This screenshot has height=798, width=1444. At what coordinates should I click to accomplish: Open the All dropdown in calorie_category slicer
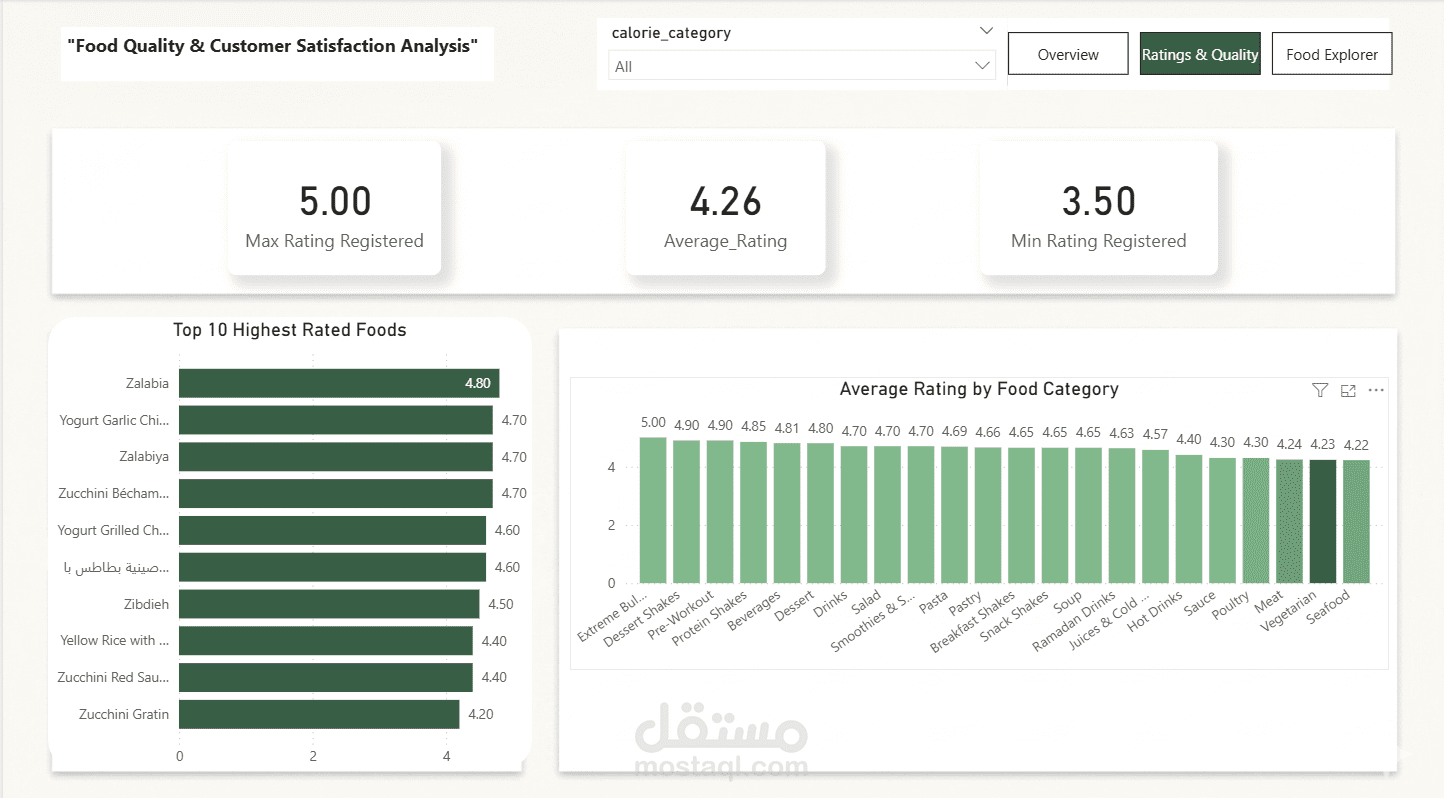pos(802,66)
